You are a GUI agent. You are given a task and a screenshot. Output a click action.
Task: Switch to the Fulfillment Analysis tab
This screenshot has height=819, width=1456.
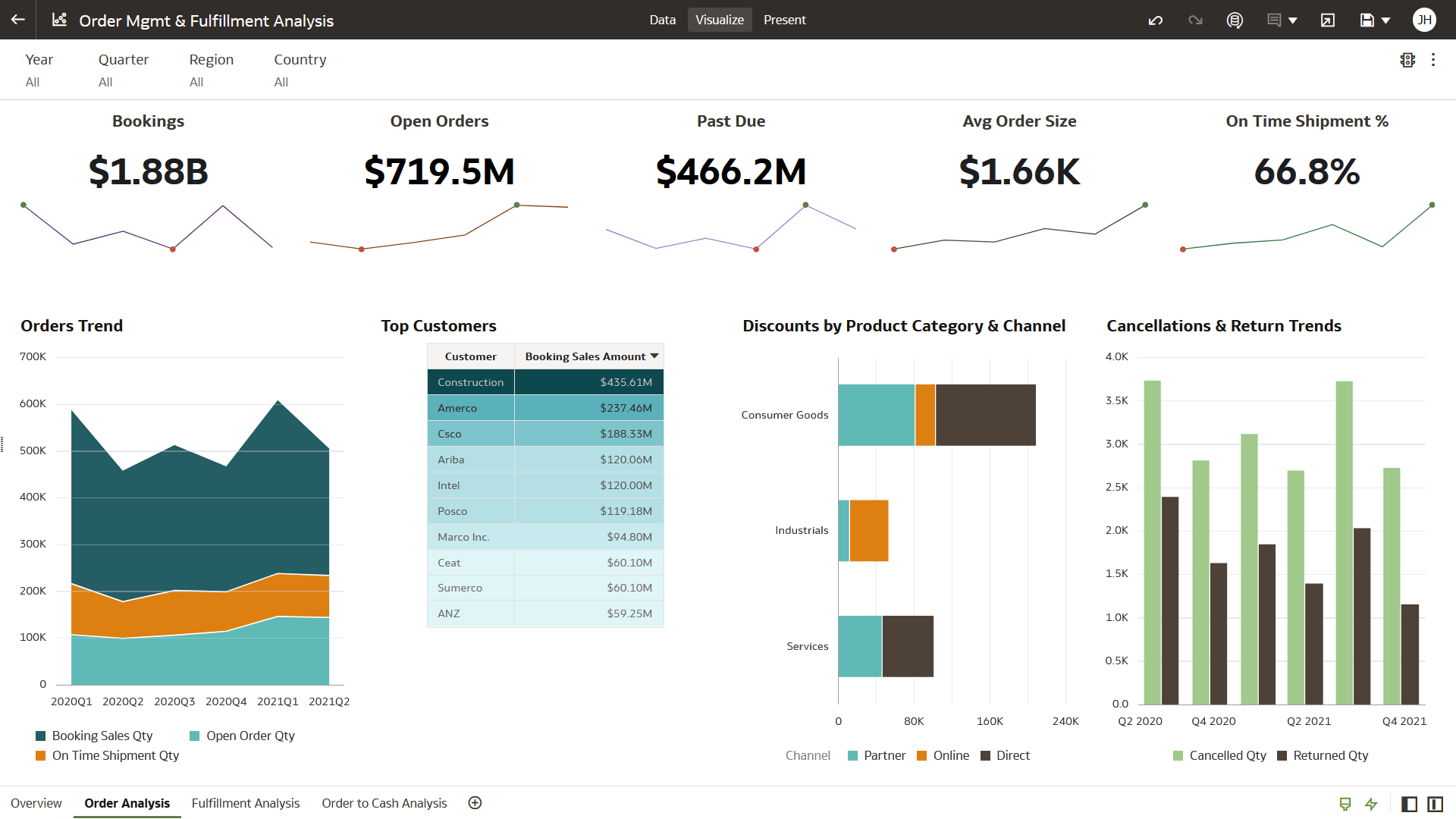point(246,802)
